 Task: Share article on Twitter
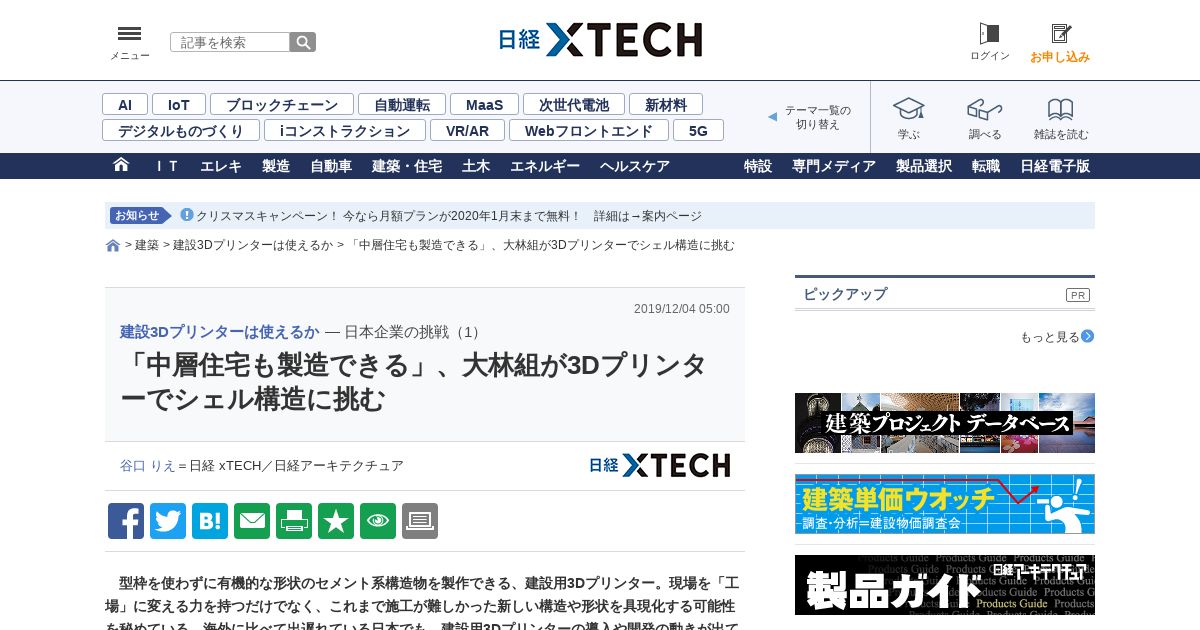point(168,521)
